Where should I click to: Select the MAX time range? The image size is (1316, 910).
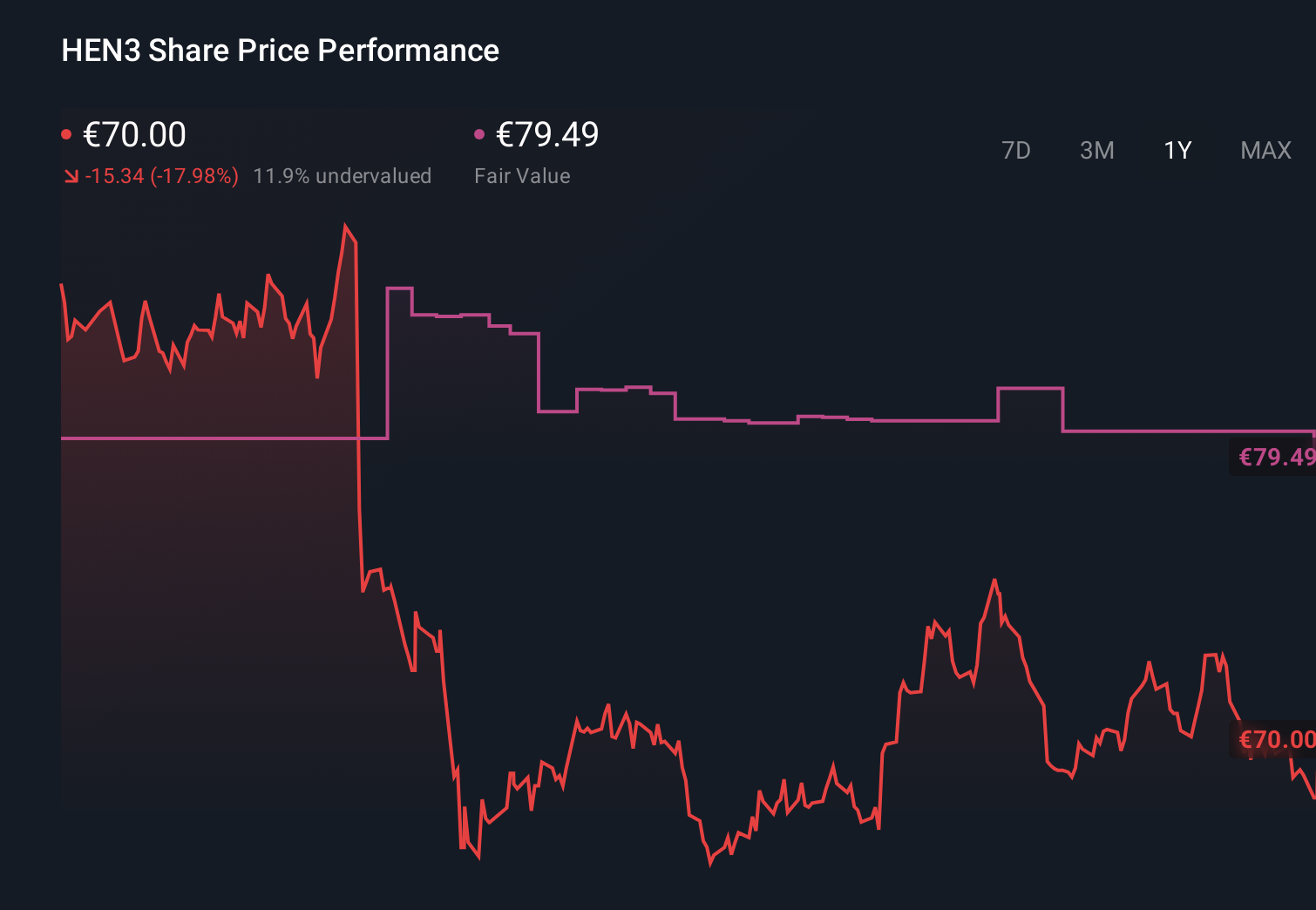point(1265,150)
